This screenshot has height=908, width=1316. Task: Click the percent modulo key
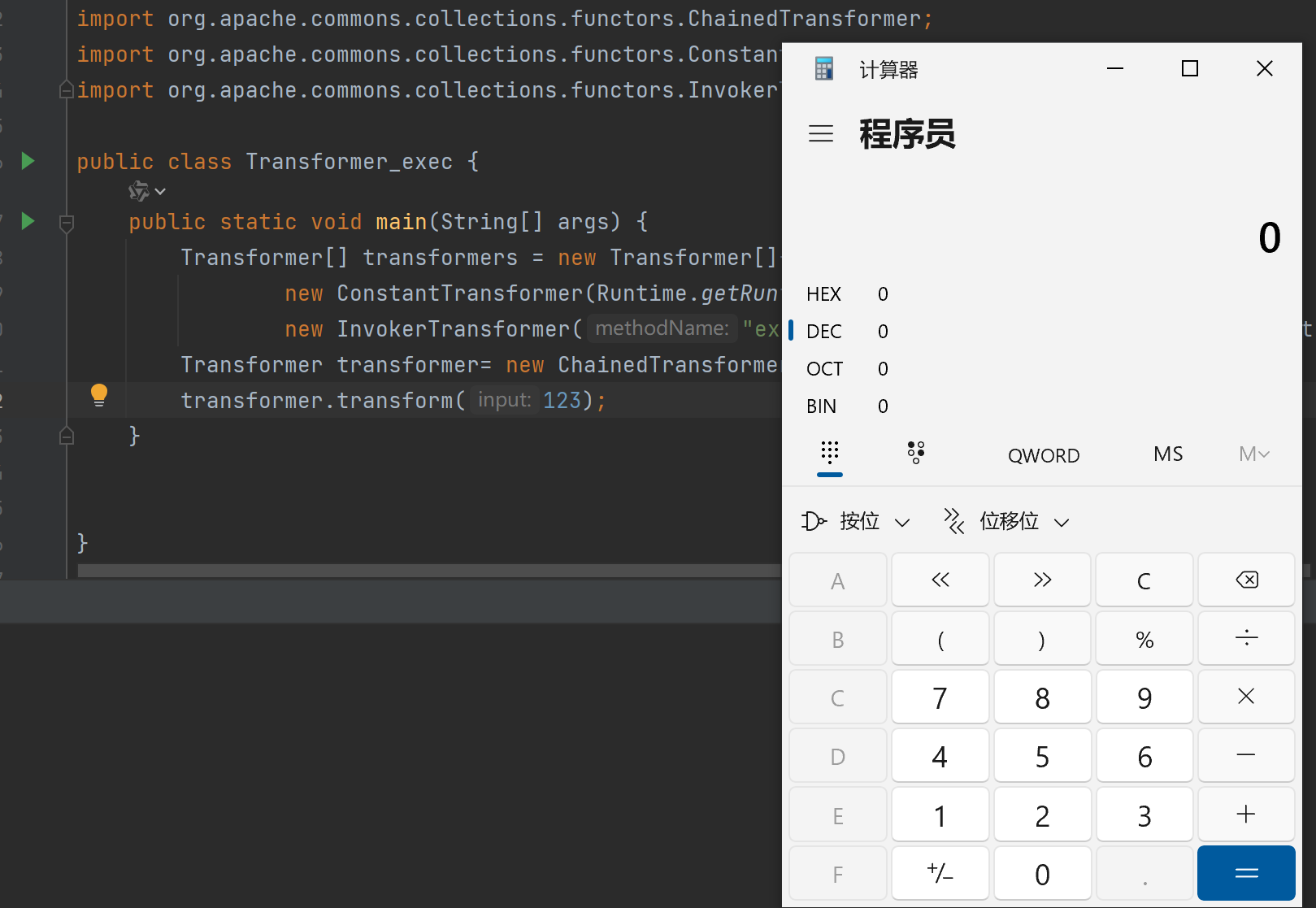pyautogui.click(x=1144, y=638)
